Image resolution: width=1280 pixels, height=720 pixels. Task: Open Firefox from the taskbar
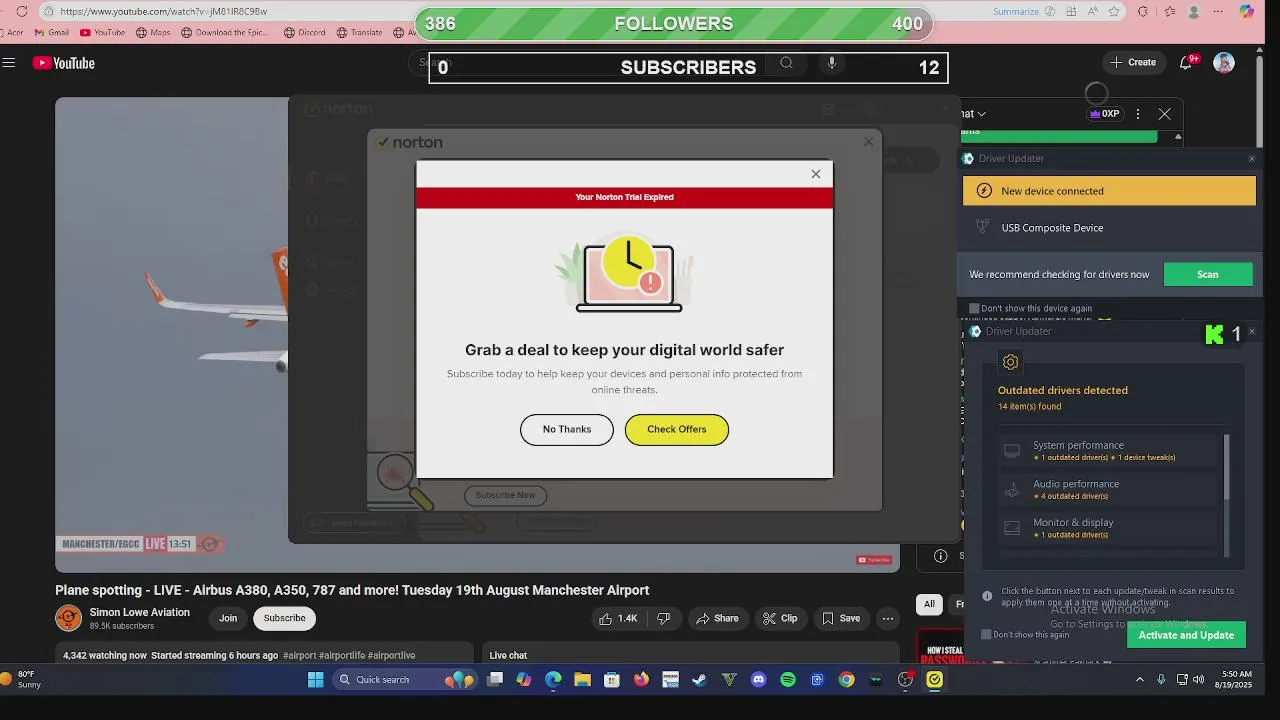click(641, 680)
